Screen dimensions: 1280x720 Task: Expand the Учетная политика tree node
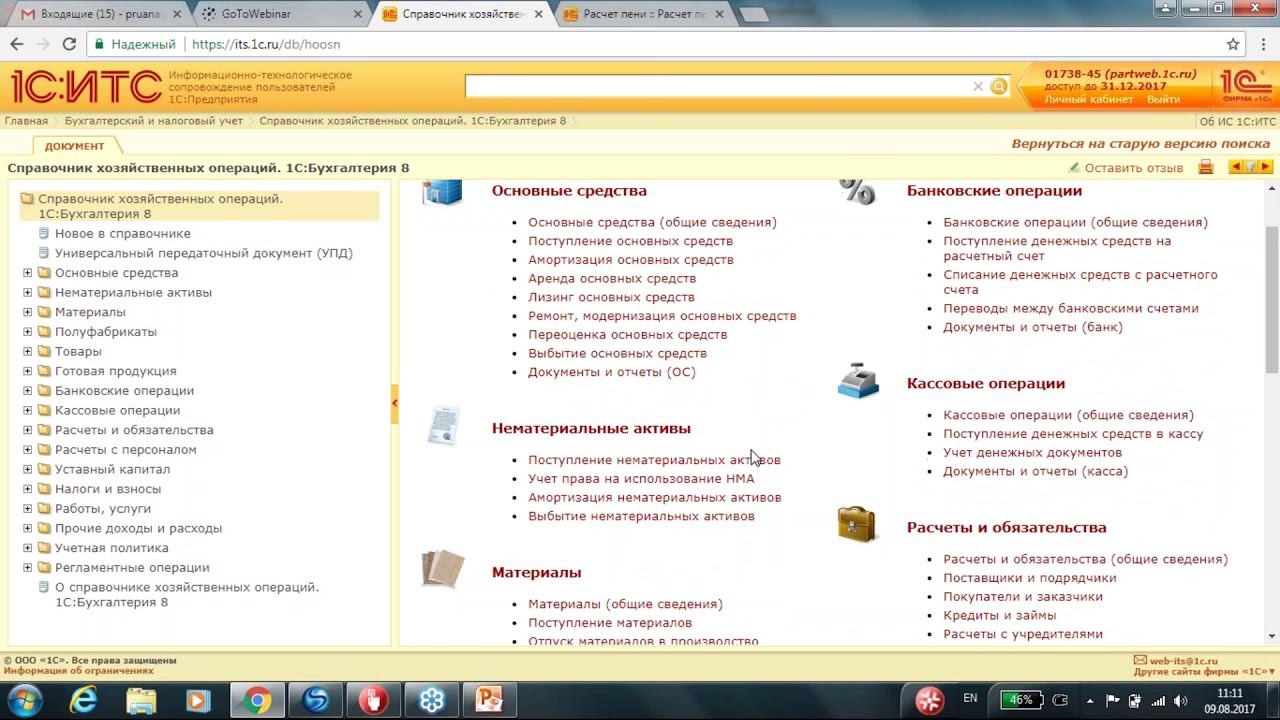(x=28, y=548)
